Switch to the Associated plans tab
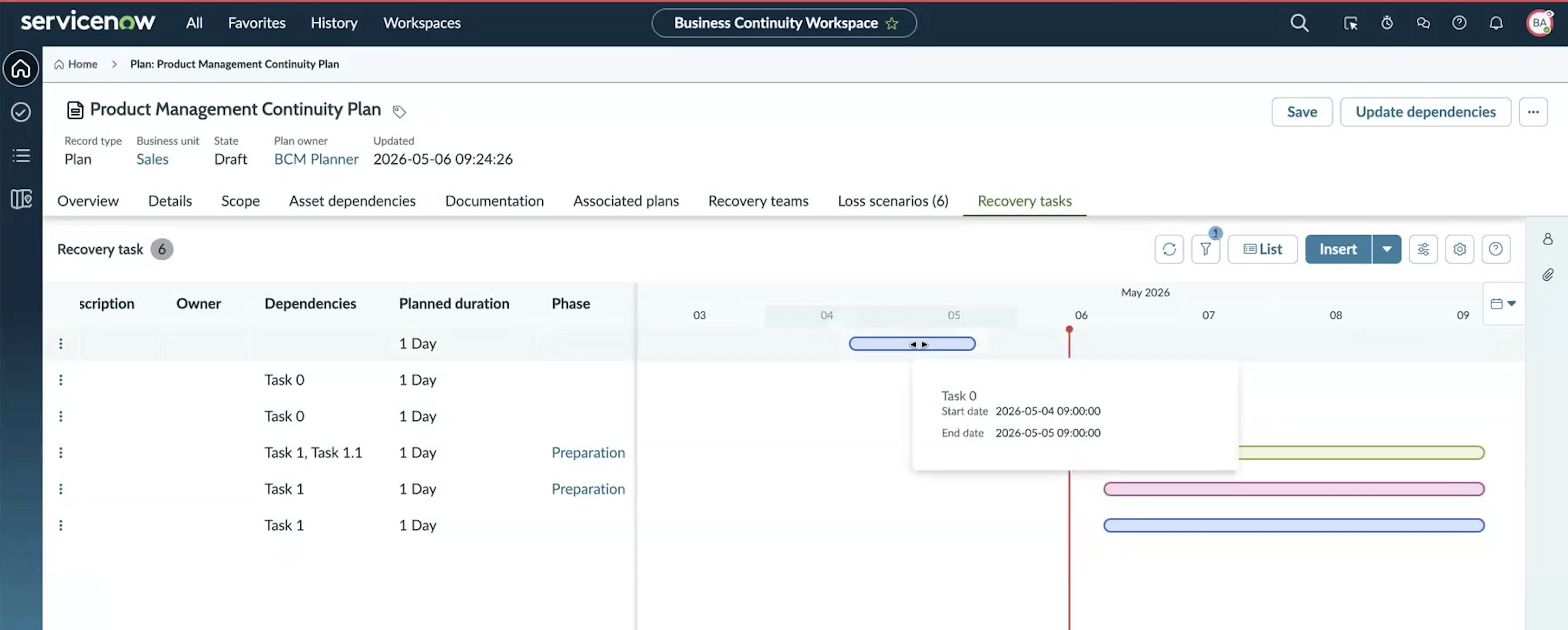 (x=626, y=201)
